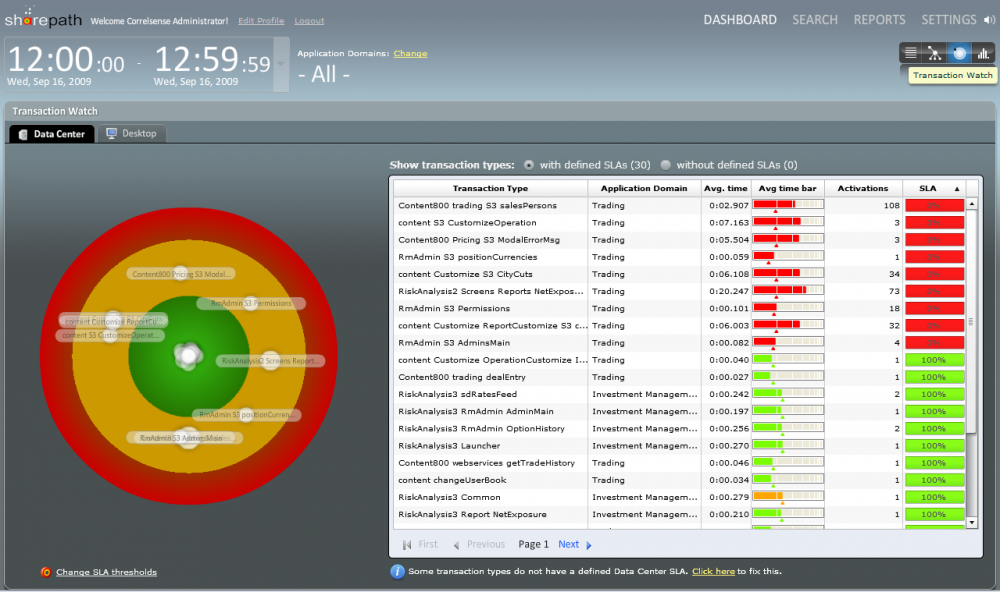Select row 'content Customize S3 CityCuts'
The image size is (1000, 592).
tap(679, 274)
